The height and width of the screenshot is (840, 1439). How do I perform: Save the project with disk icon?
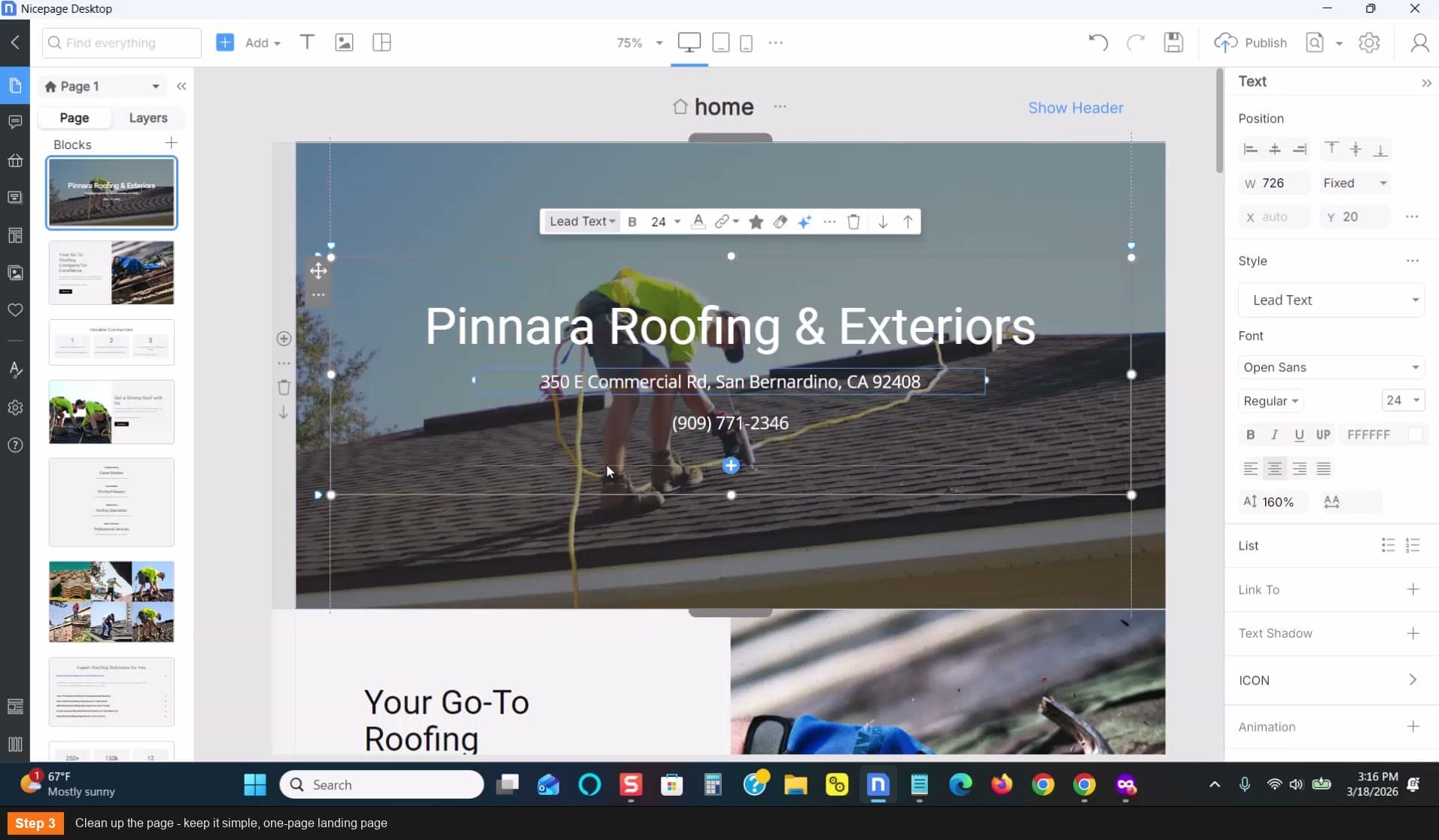point(1173,43)
